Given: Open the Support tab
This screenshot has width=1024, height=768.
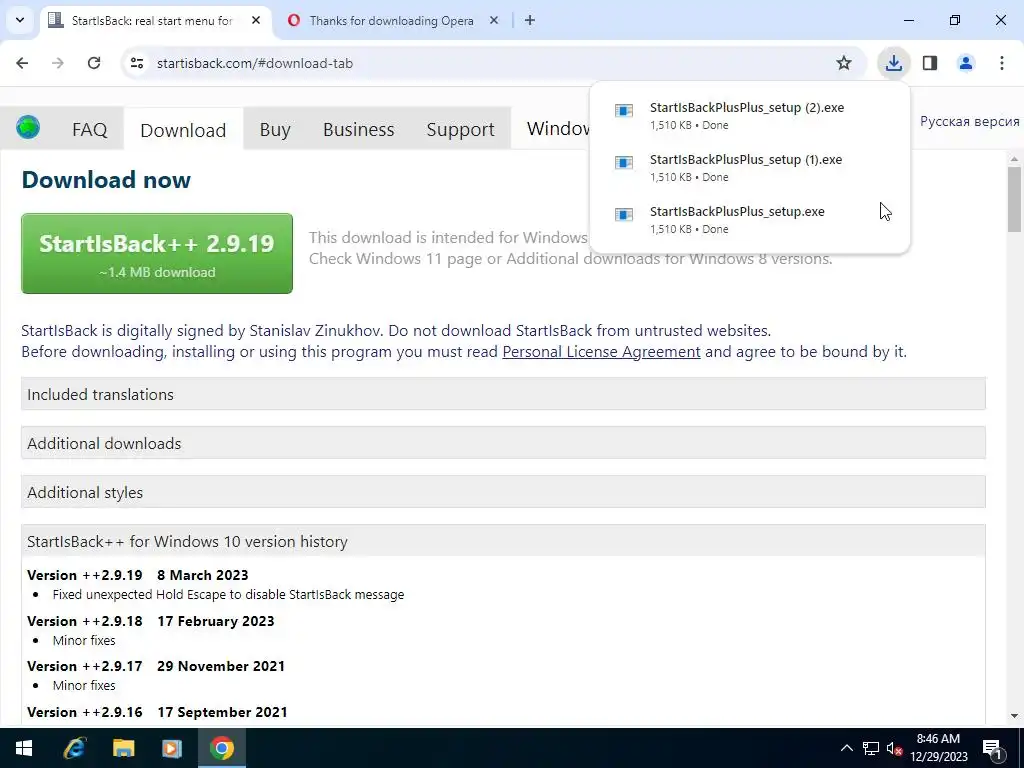Looking at the screenshot, I should [460, 129].
